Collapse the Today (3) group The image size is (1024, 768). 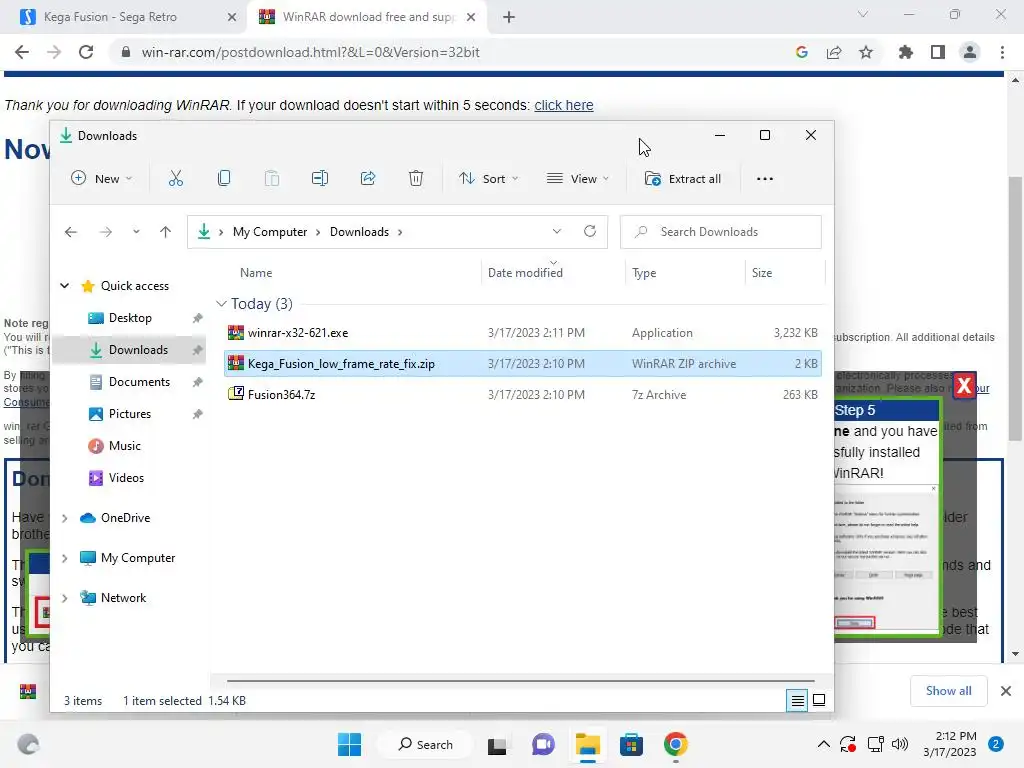pyautogui.click(x=221, y=304)
